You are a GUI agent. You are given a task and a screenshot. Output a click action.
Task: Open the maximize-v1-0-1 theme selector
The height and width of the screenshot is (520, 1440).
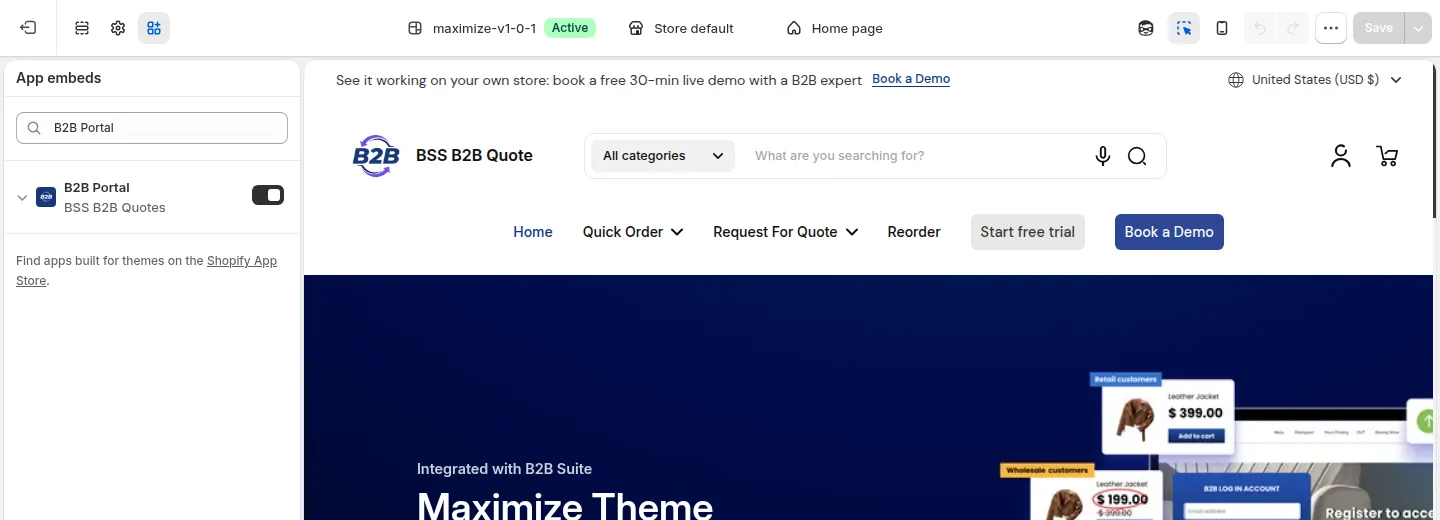pos(483,28)
